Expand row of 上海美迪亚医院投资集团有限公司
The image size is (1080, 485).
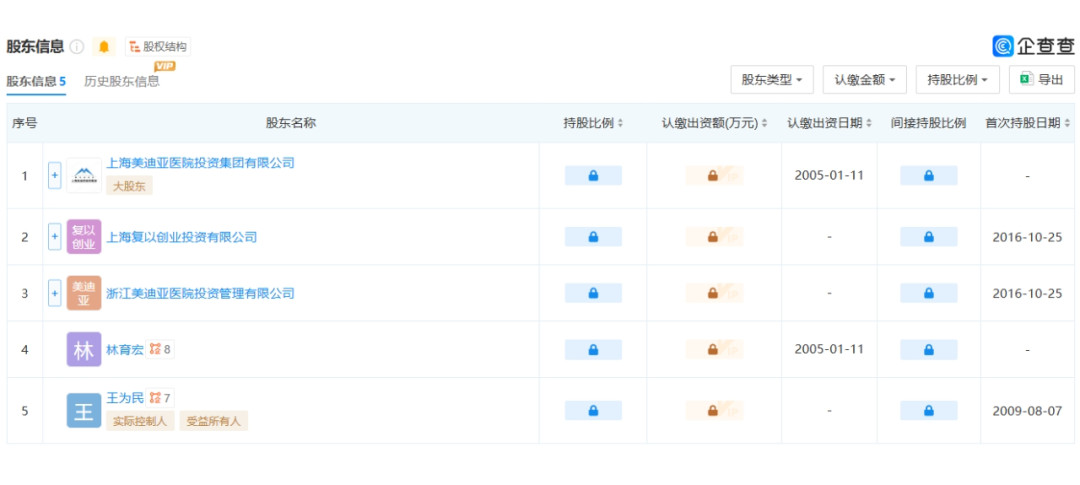[54, 176]
